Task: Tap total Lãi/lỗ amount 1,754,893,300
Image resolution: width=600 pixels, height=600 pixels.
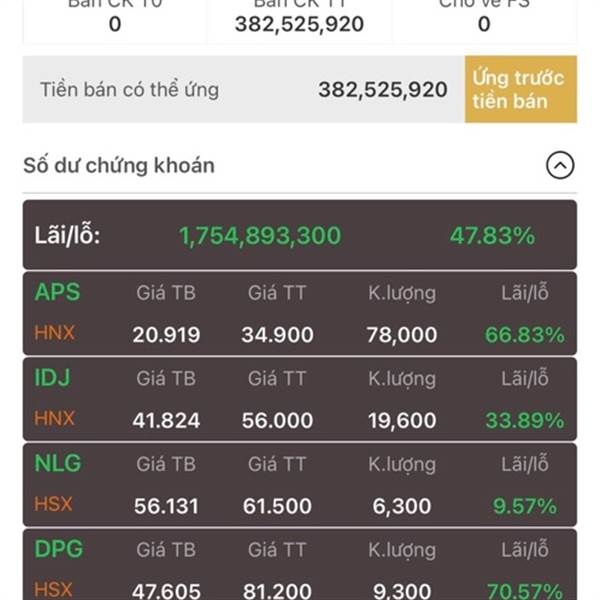Action: coord(260,235)
